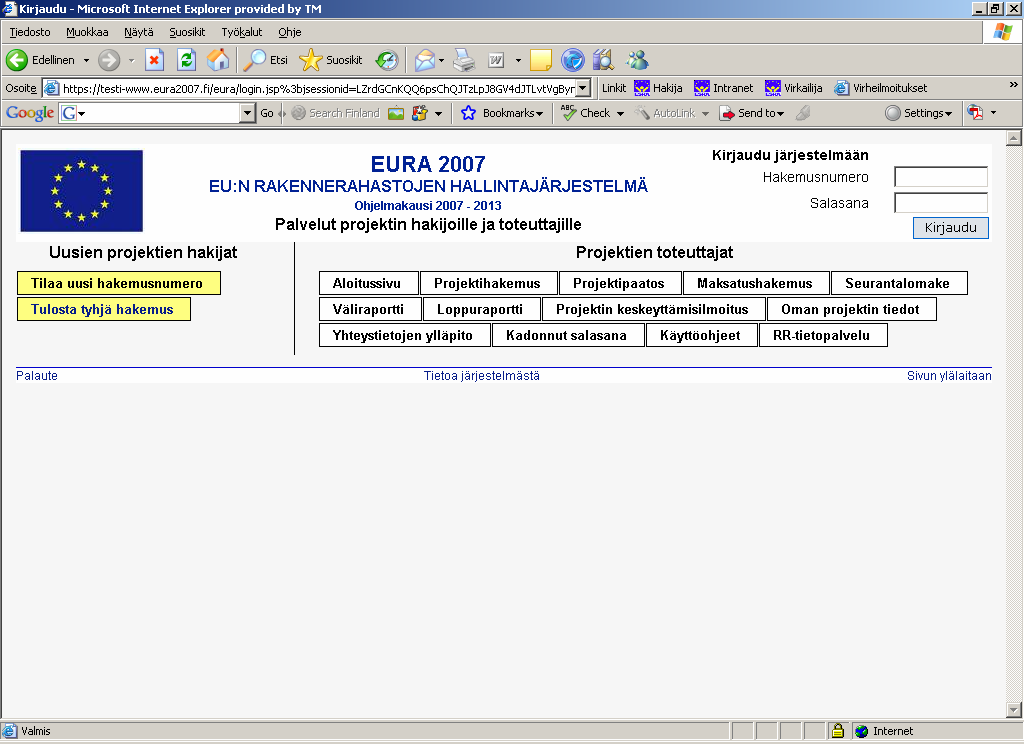Click the Google toolbar Go button

267,113
